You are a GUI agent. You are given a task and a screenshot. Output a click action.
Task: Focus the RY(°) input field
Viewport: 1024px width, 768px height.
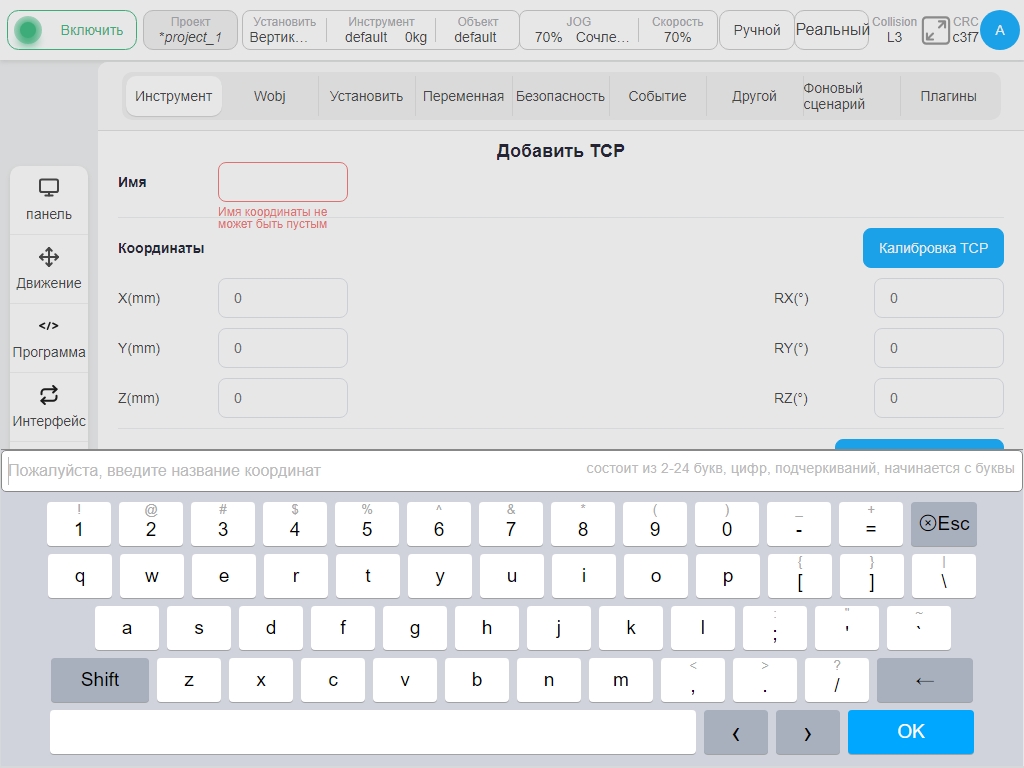point(938,348)
